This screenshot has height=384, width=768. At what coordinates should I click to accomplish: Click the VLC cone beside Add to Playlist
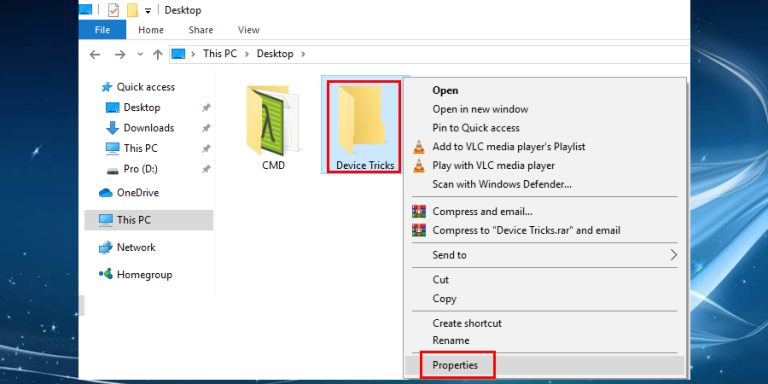419,146
